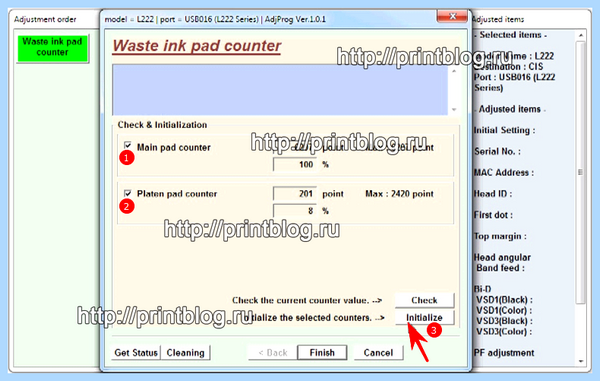
Task: Click the "Max : 2420 point" text
Action: click(399, 194)
